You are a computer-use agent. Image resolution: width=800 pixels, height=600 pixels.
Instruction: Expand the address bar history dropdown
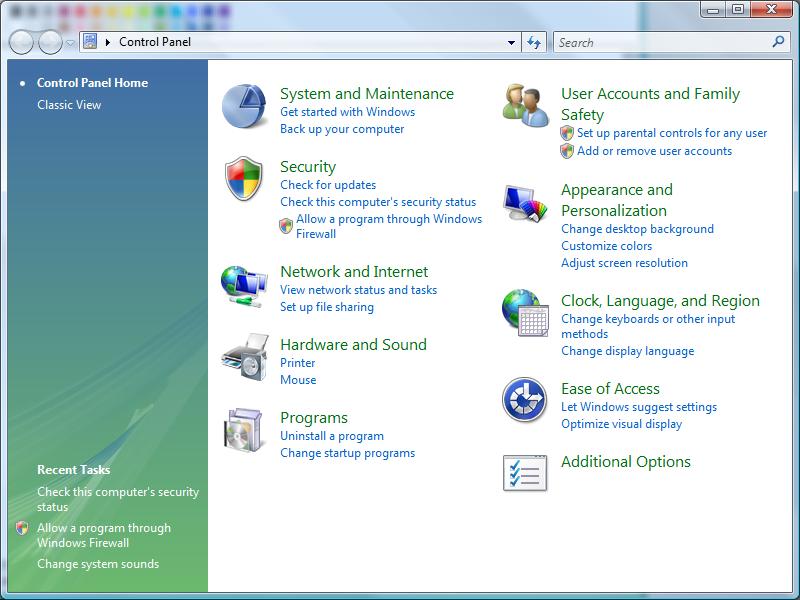pyautogui.click(x=511, y=42)
